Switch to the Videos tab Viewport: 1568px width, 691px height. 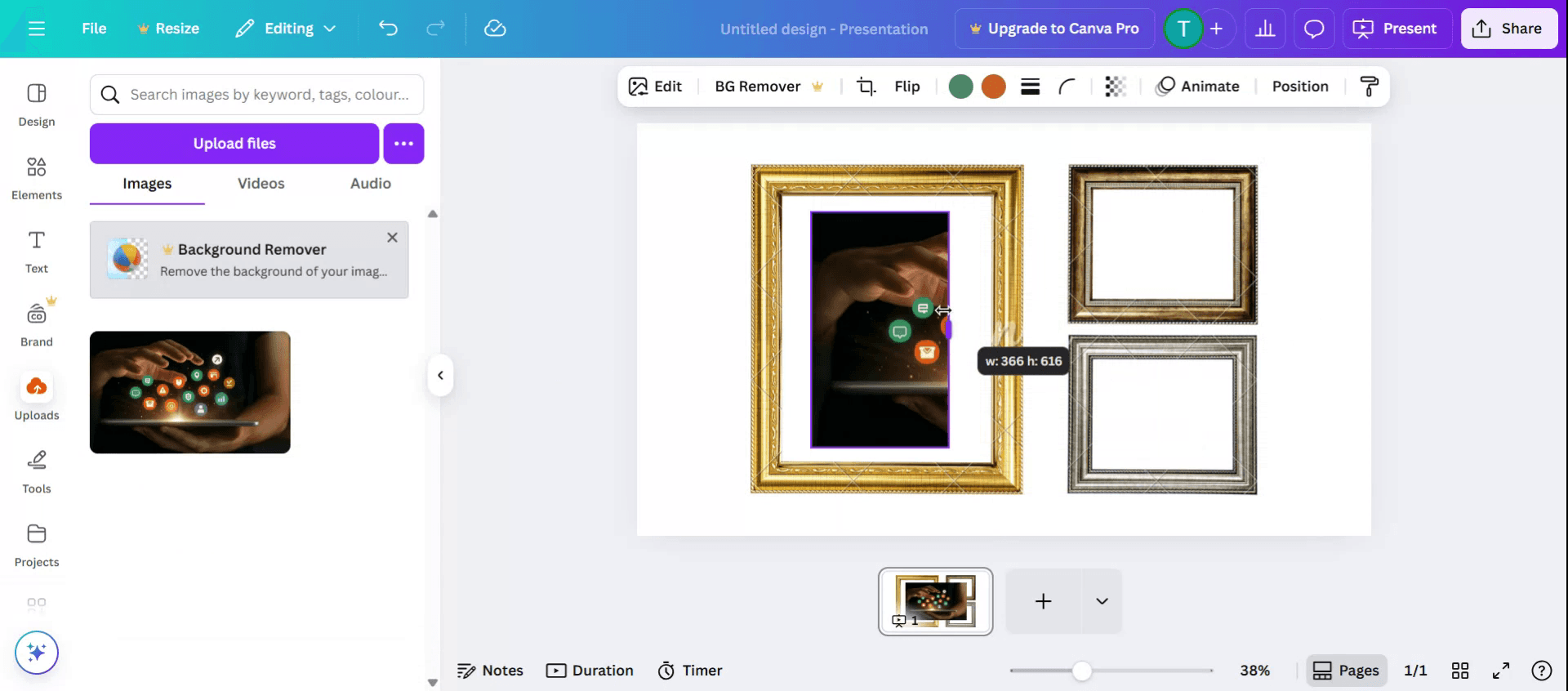pyautogui.click(x=261, y=184)
